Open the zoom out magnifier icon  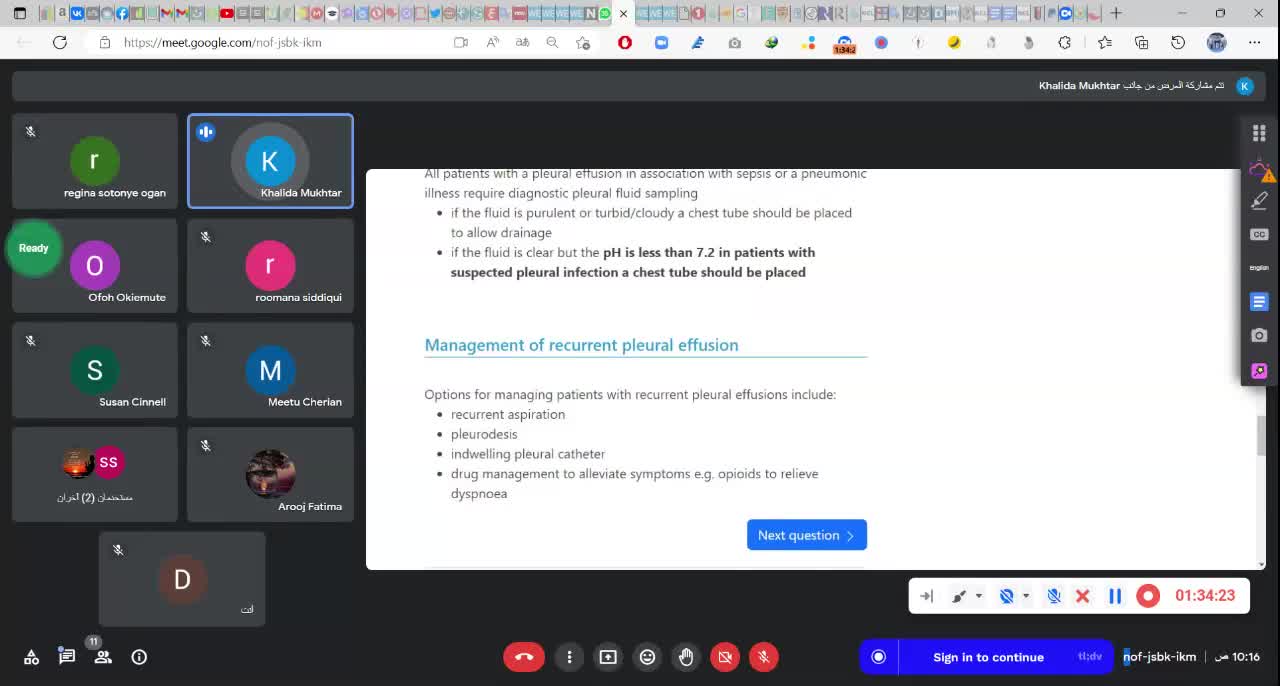click(552, 42)
